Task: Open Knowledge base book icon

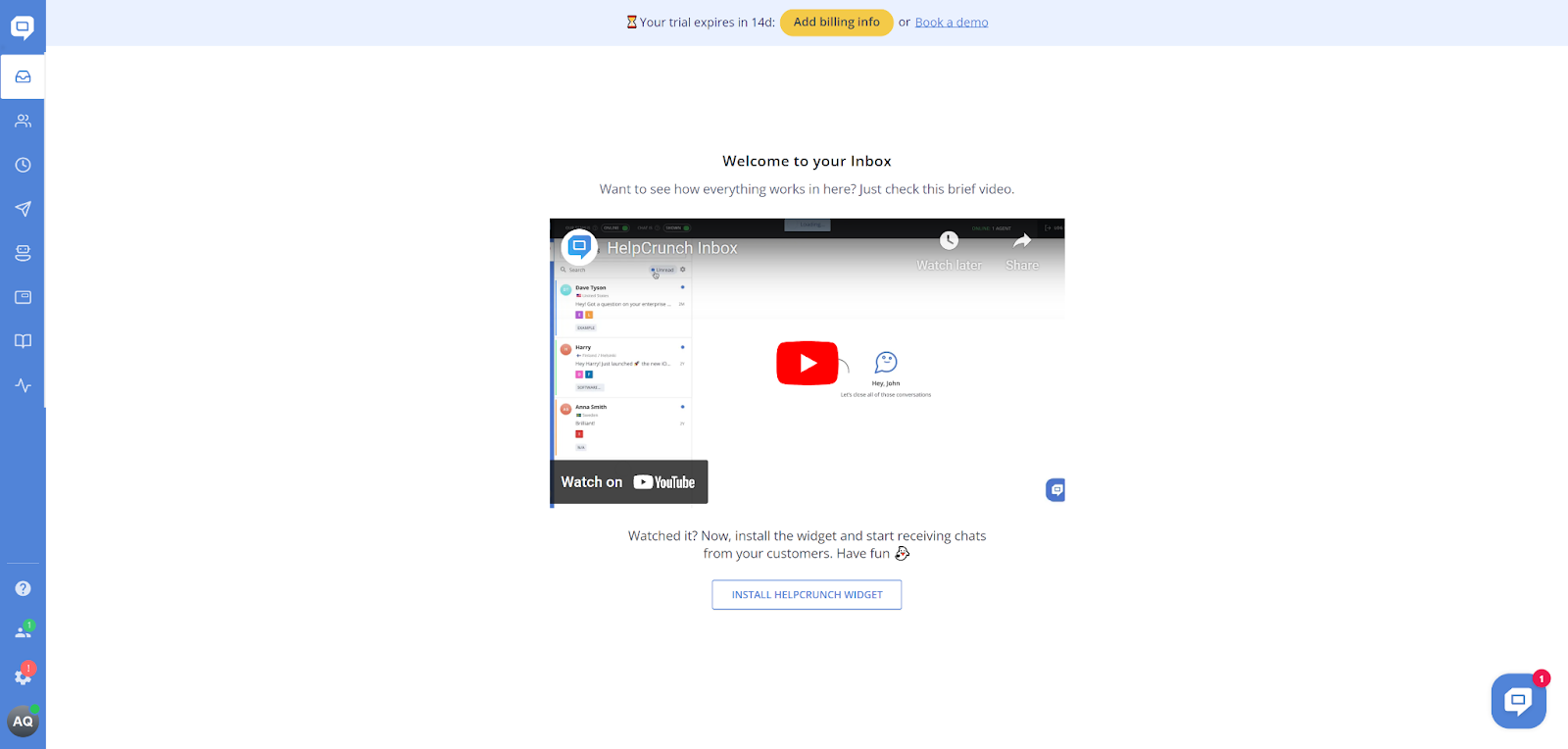Action: click(x=23, y=341)
